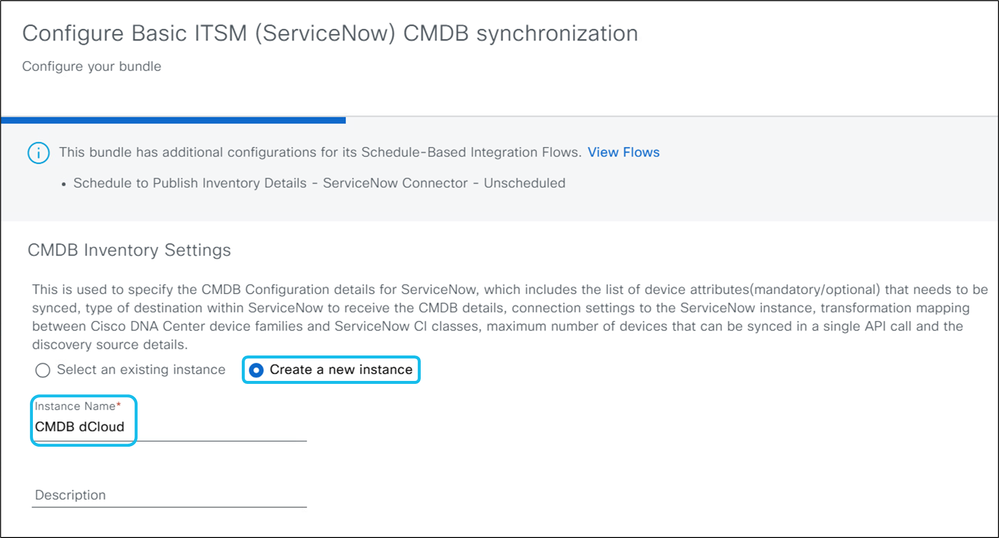
Task: Click the Unscheduled status text
Action: pos(524,183)
